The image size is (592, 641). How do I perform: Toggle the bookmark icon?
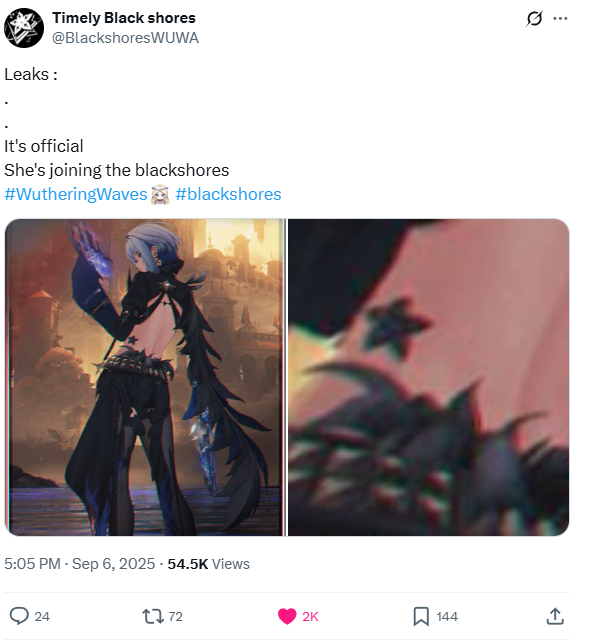(x=421, y=616)
